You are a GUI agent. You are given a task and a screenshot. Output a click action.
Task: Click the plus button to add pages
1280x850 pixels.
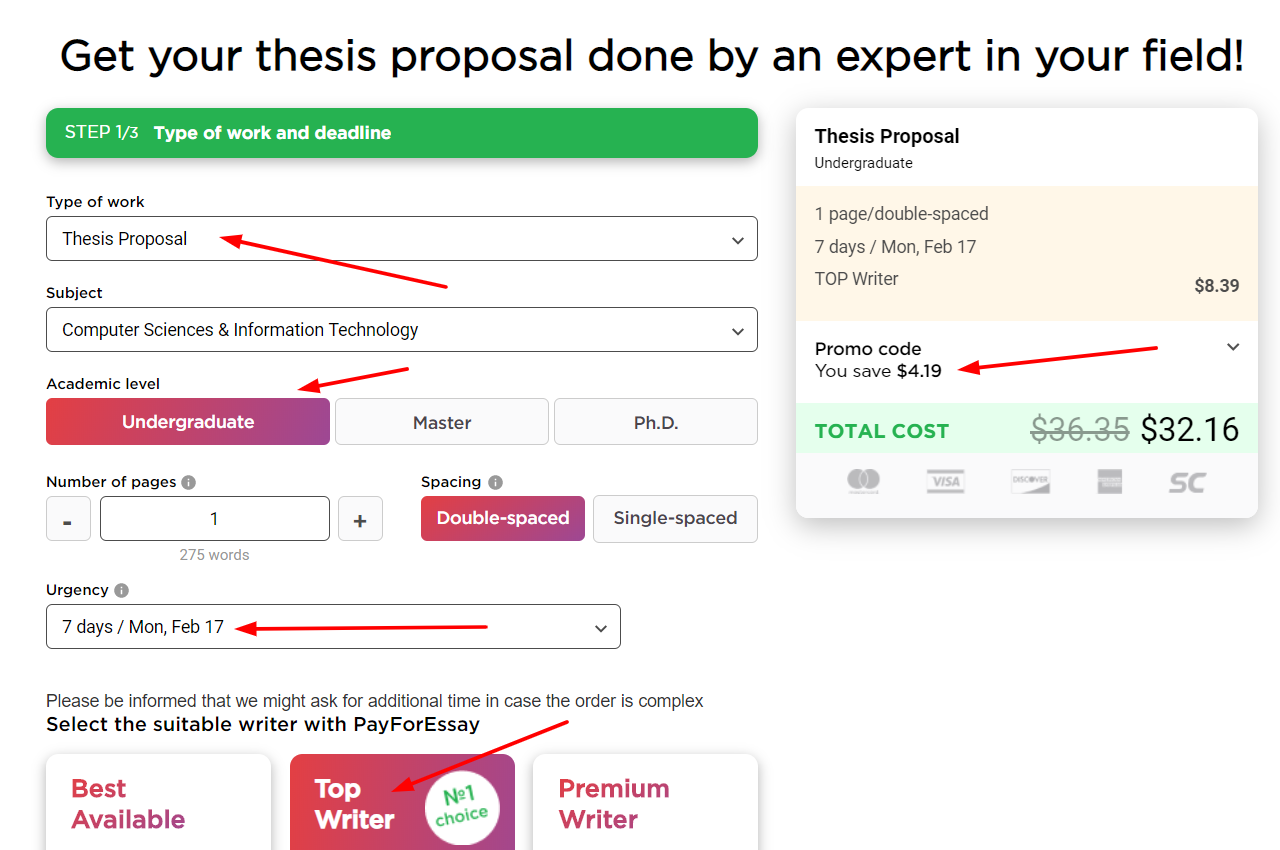pyautogui.click(x=360, y=518)
